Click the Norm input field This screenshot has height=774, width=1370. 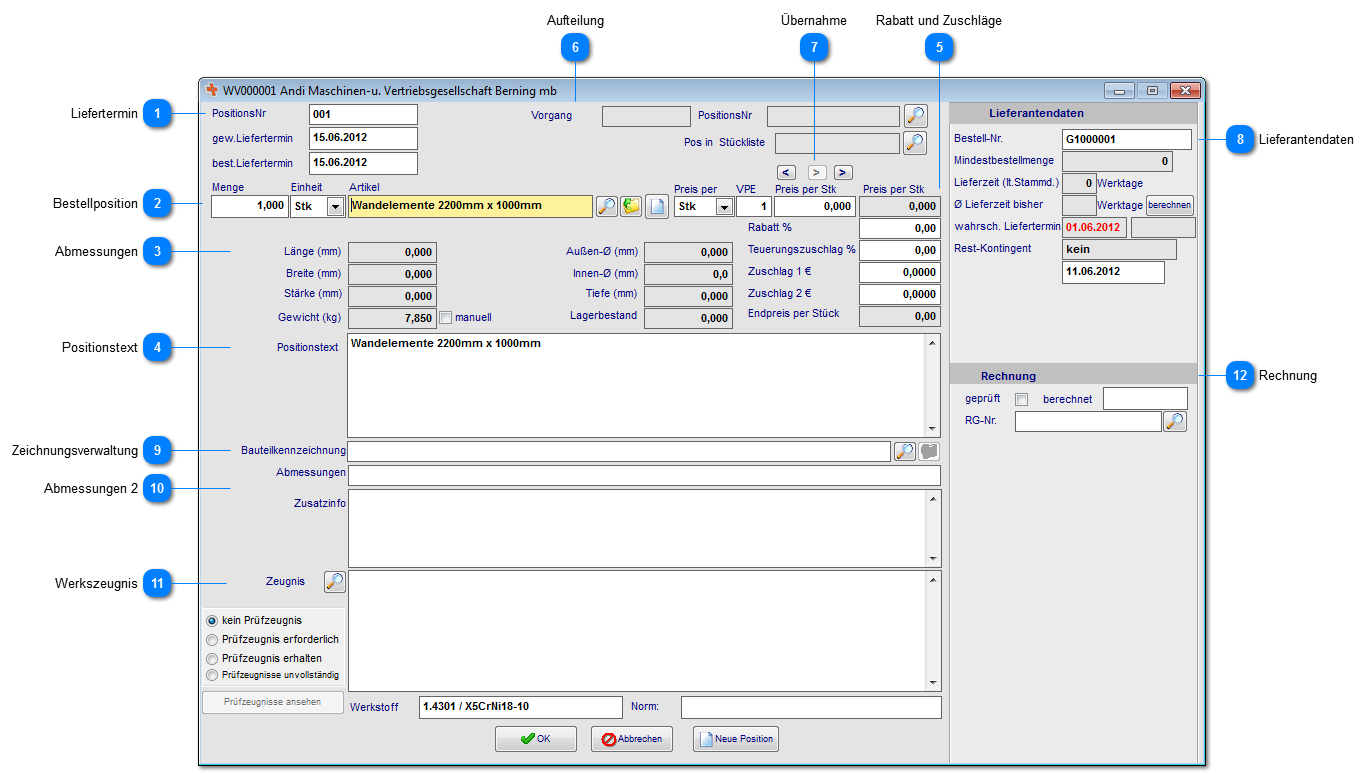811,707
